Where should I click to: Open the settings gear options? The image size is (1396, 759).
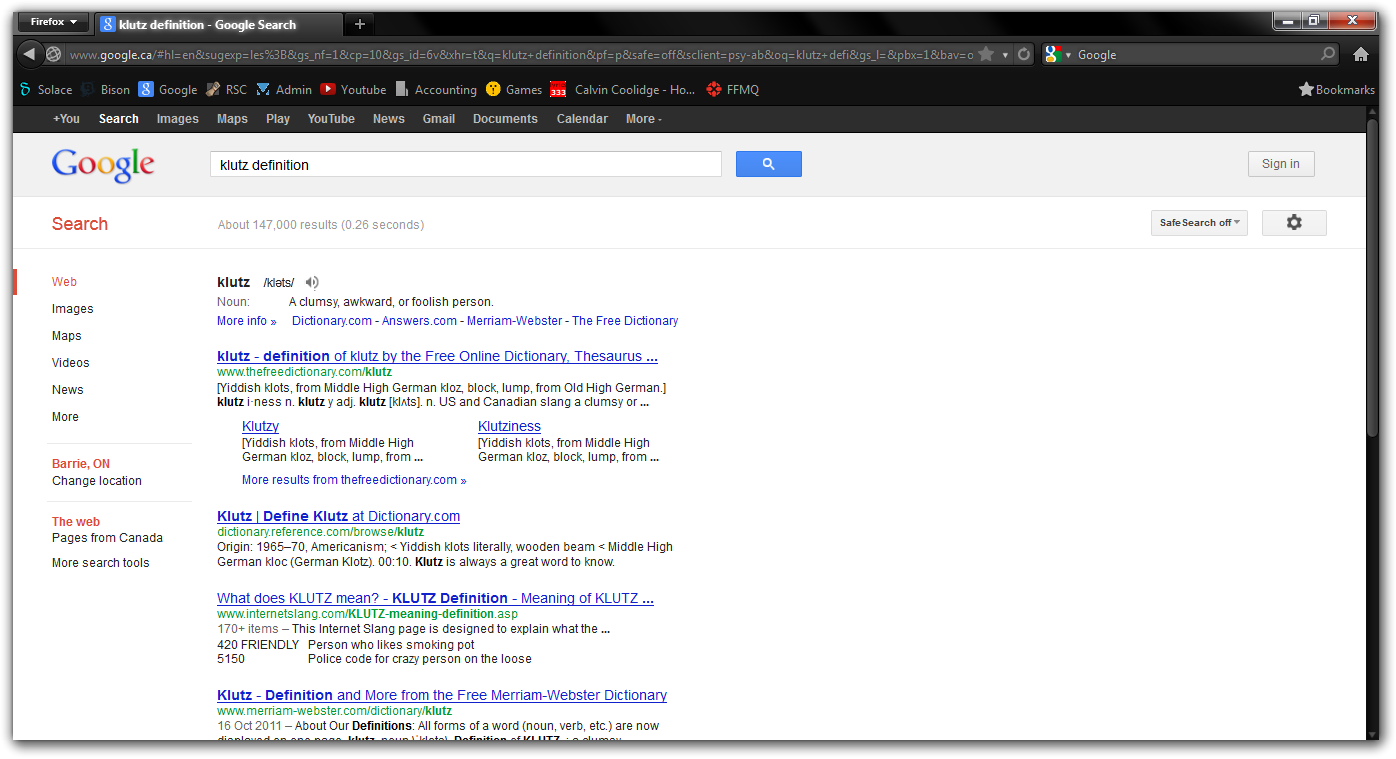1294,223
